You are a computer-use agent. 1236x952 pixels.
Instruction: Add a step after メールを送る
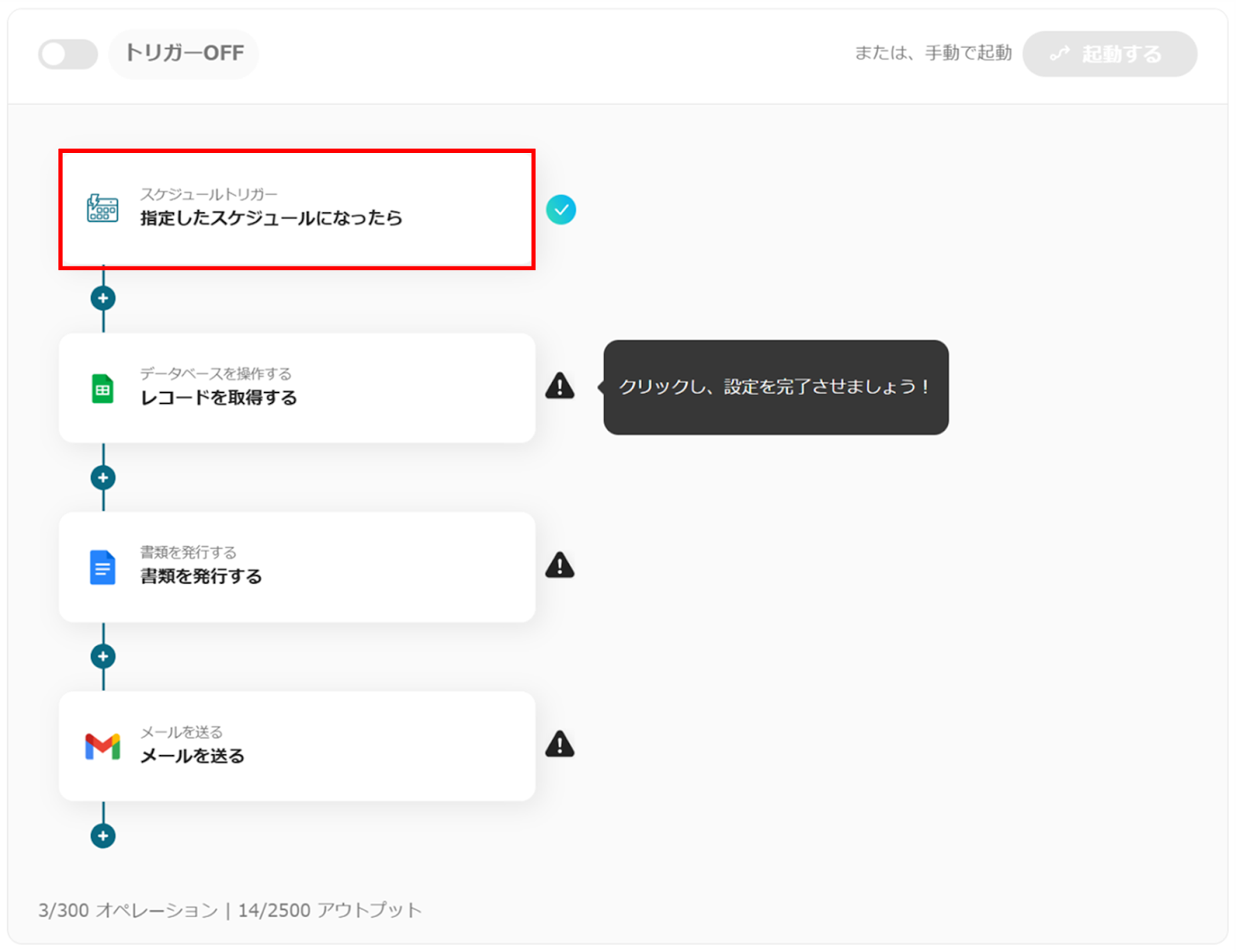click(103, 835)
